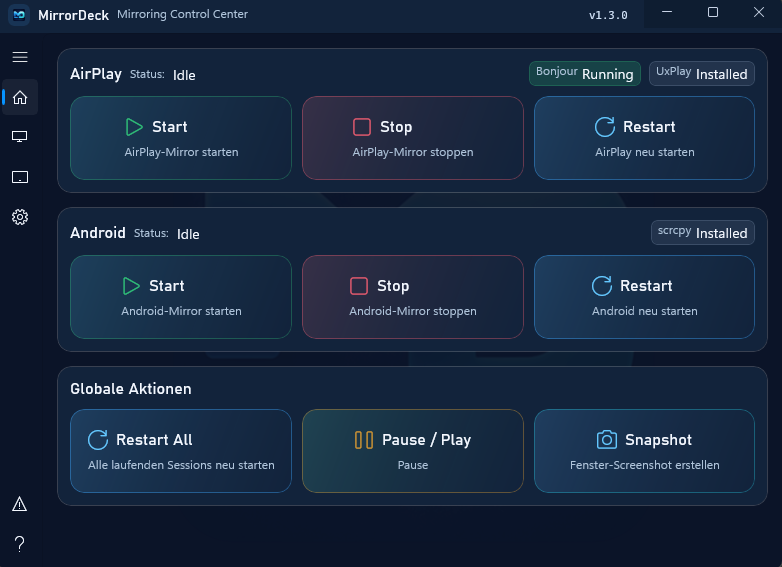Click the v1.3.0 version label
The height and width of the screenshot is (567, 782).
608,15
